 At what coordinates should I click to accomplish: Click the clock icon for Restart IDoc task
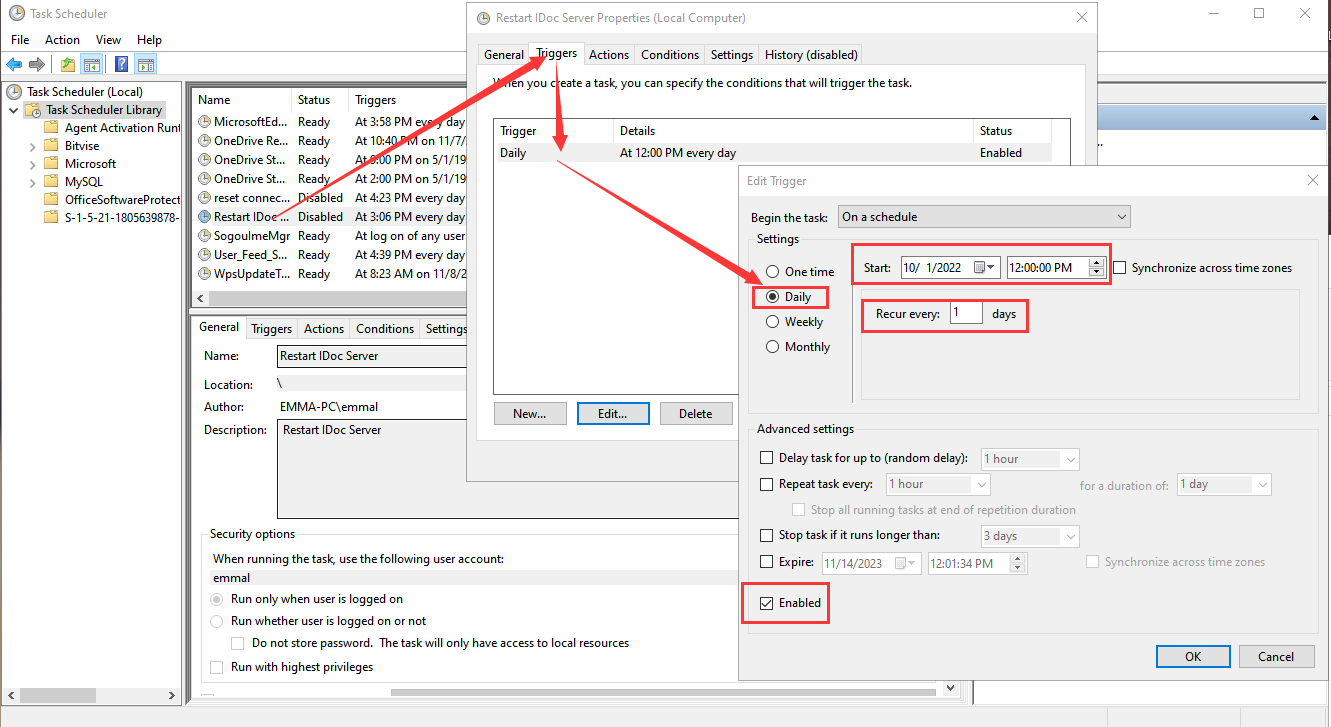(205, 217)
